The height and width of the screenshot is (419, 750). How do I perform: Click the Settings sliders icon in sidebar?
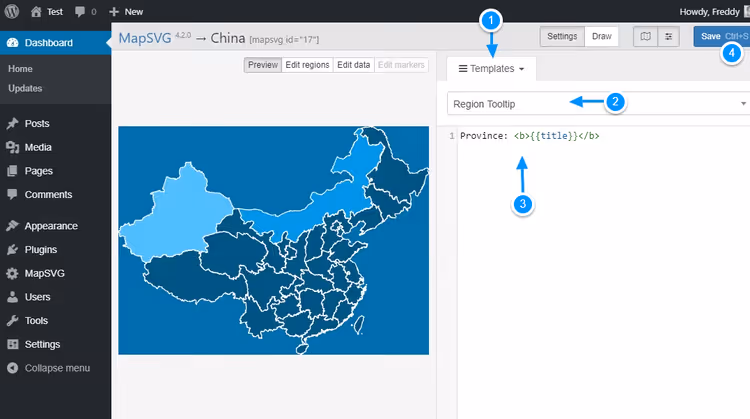(12, 344)
